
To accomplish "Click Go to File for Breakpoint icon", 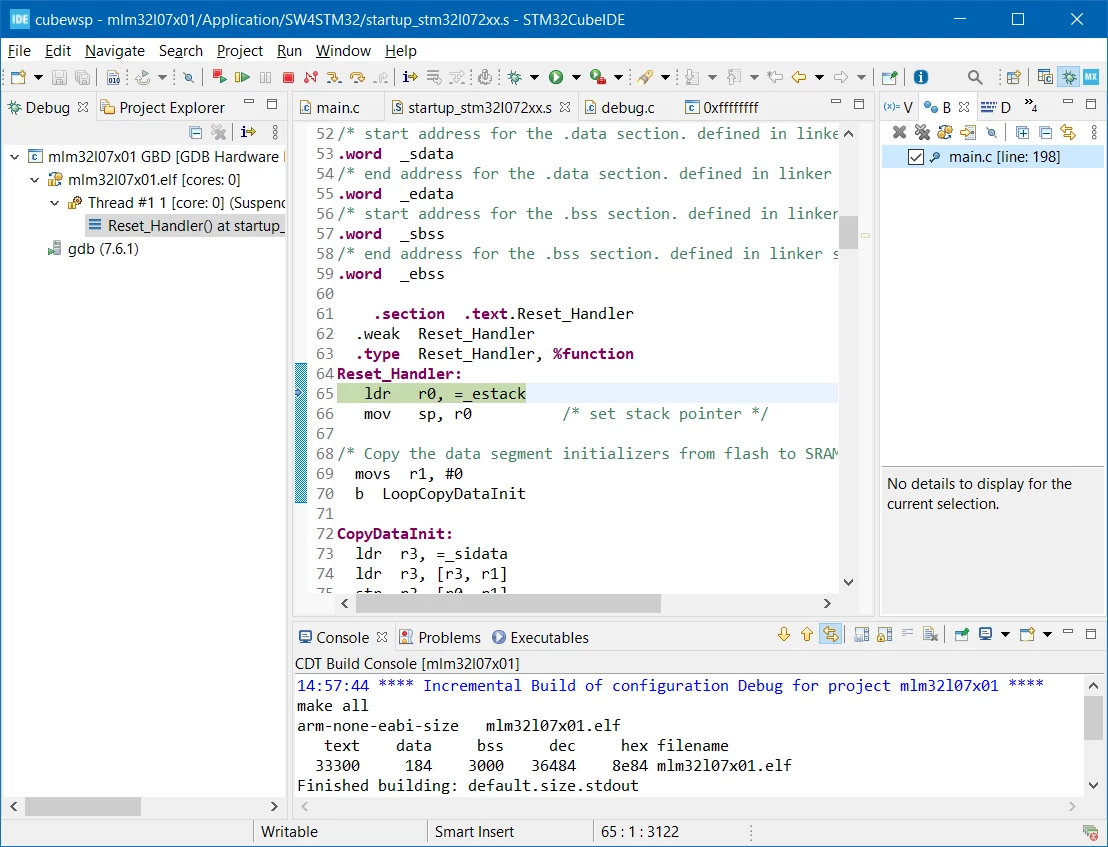I will [967, 132].
